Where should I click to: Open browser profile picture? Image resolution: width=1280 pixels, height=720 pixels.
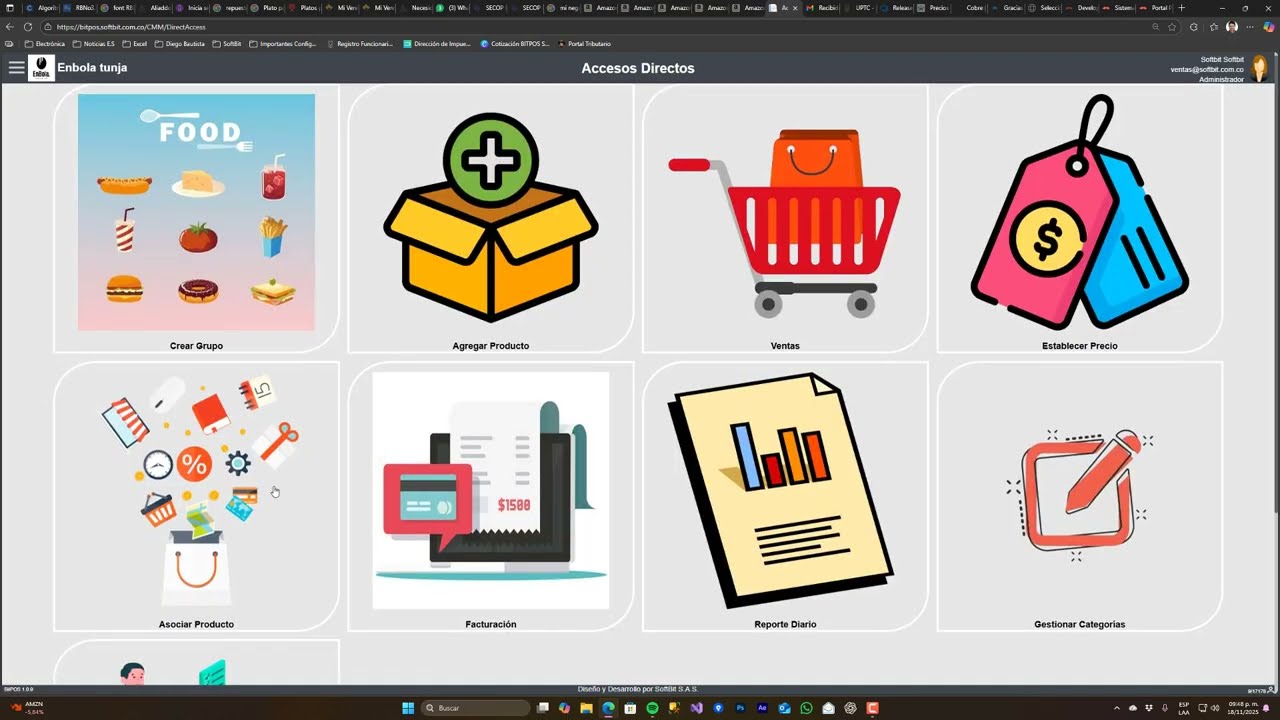1232,27
